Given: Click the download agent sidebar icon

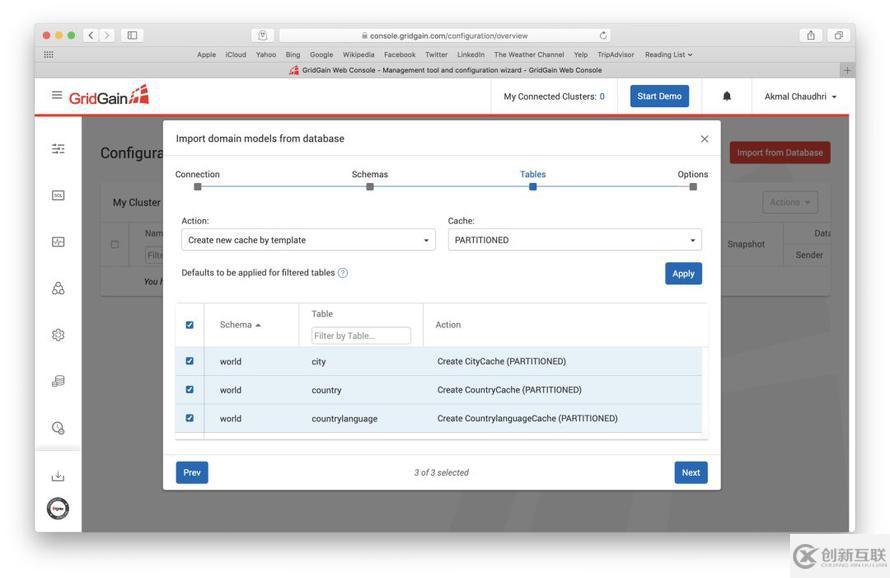Looking at the screenshot, I should [x=58, y=476].
